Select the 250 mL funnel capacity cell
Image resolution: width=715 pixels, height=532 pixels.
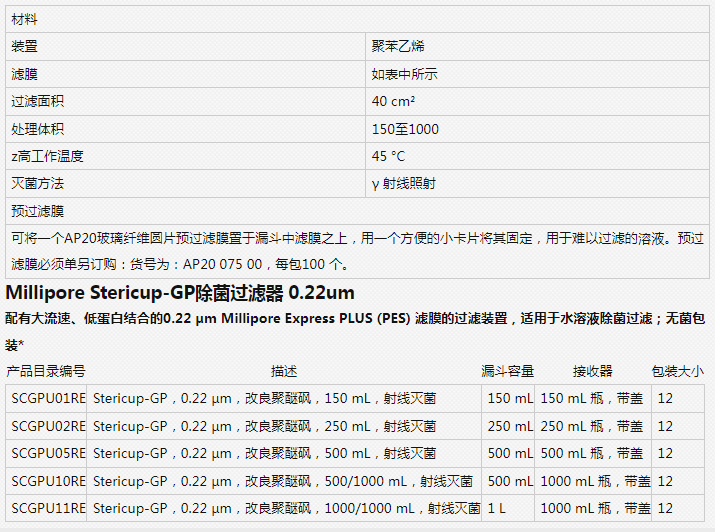[508, 426]
